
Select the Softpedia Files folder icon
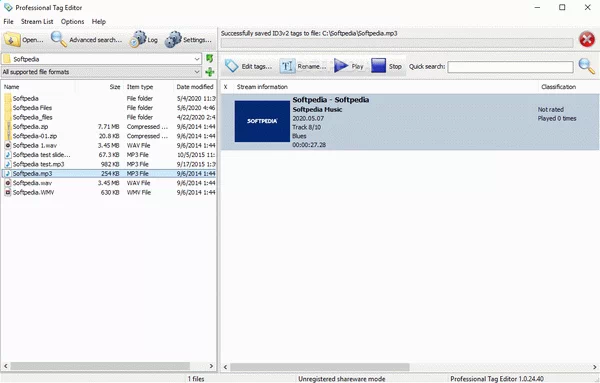point(8,108)
